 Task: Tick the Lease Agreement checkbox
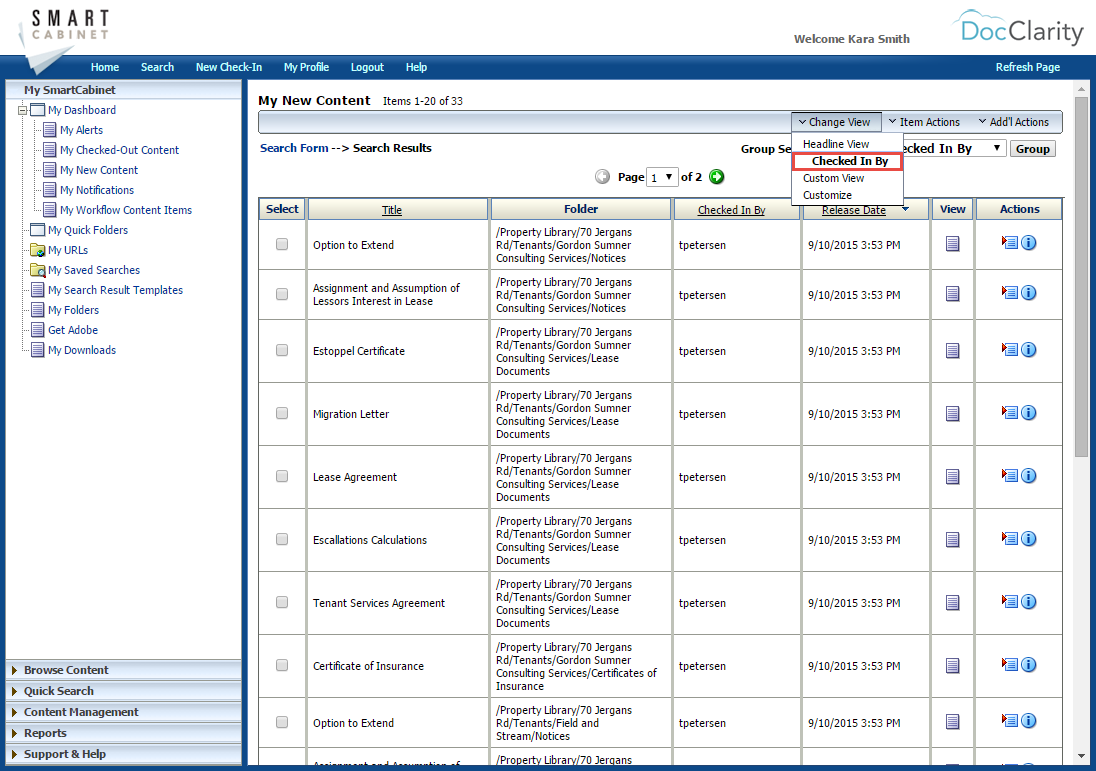[x=282, y=476]
